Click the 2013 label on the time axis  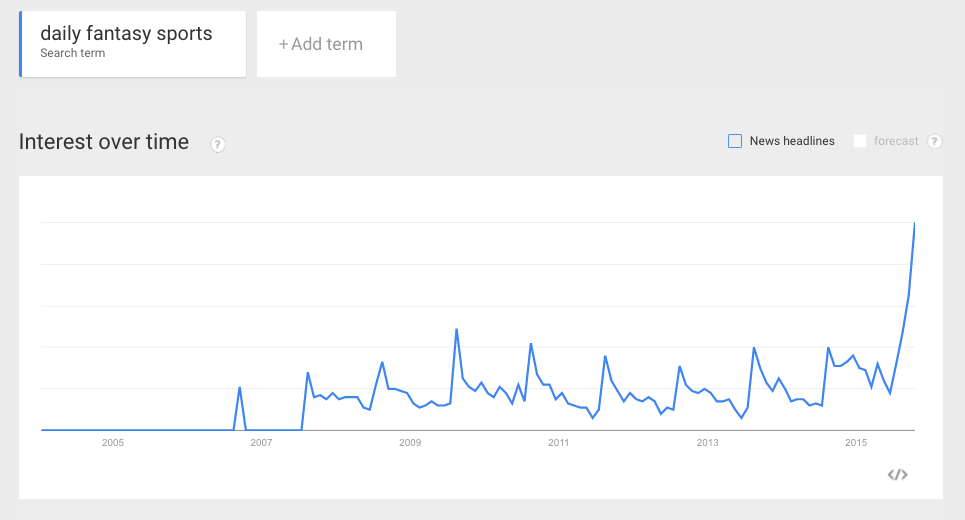pos(707,442)
